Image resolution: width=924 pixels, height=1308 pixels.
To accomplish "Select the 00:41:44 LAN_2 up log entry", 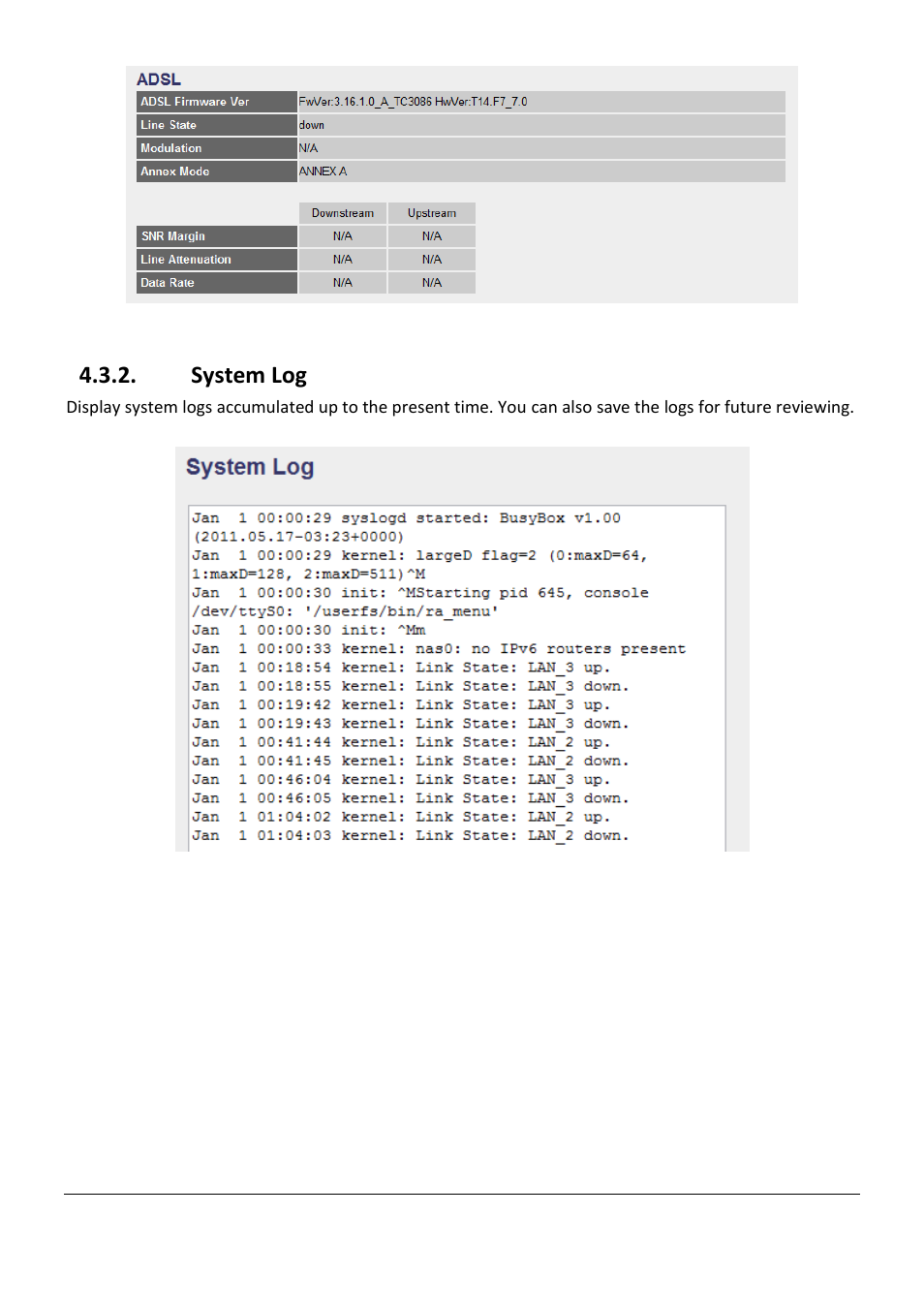I will click(401, 742).
